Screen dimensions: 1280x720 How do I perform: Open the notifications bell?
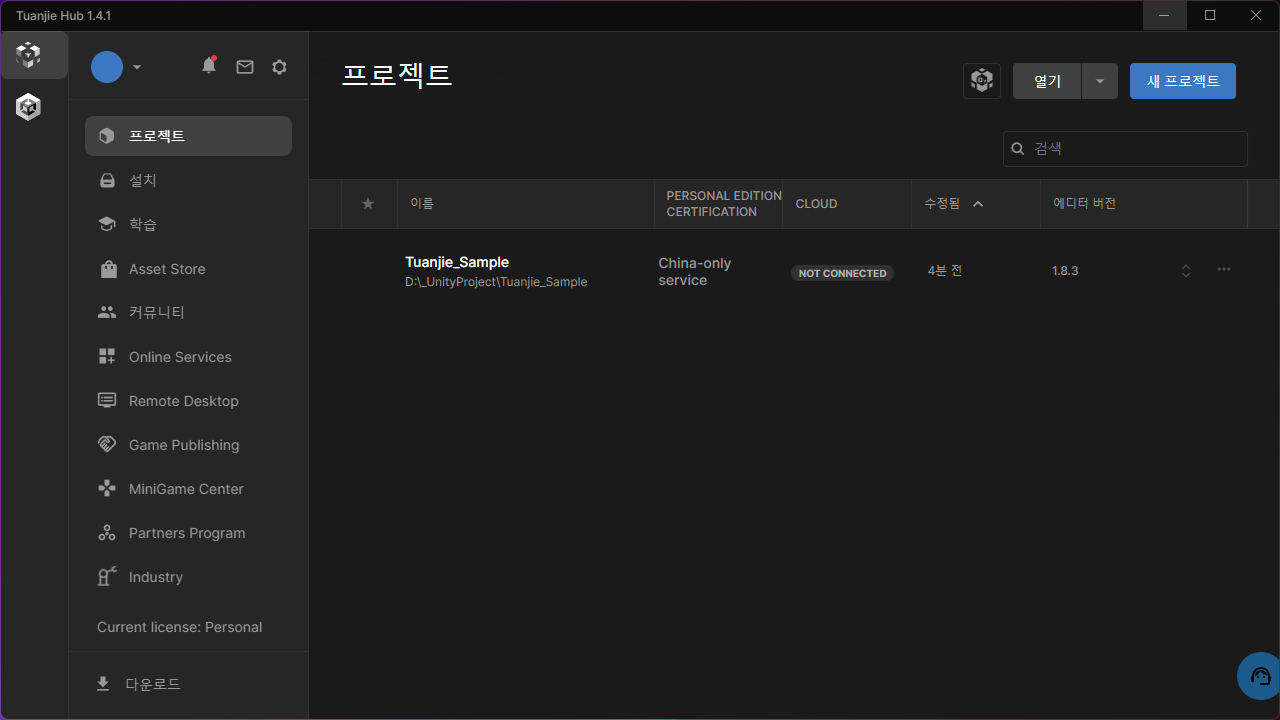209,66
